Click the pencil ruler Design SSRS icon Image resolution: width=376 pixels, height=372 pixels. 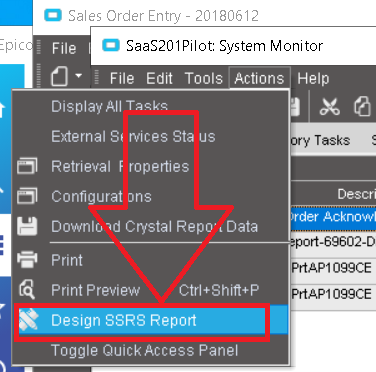28,320
